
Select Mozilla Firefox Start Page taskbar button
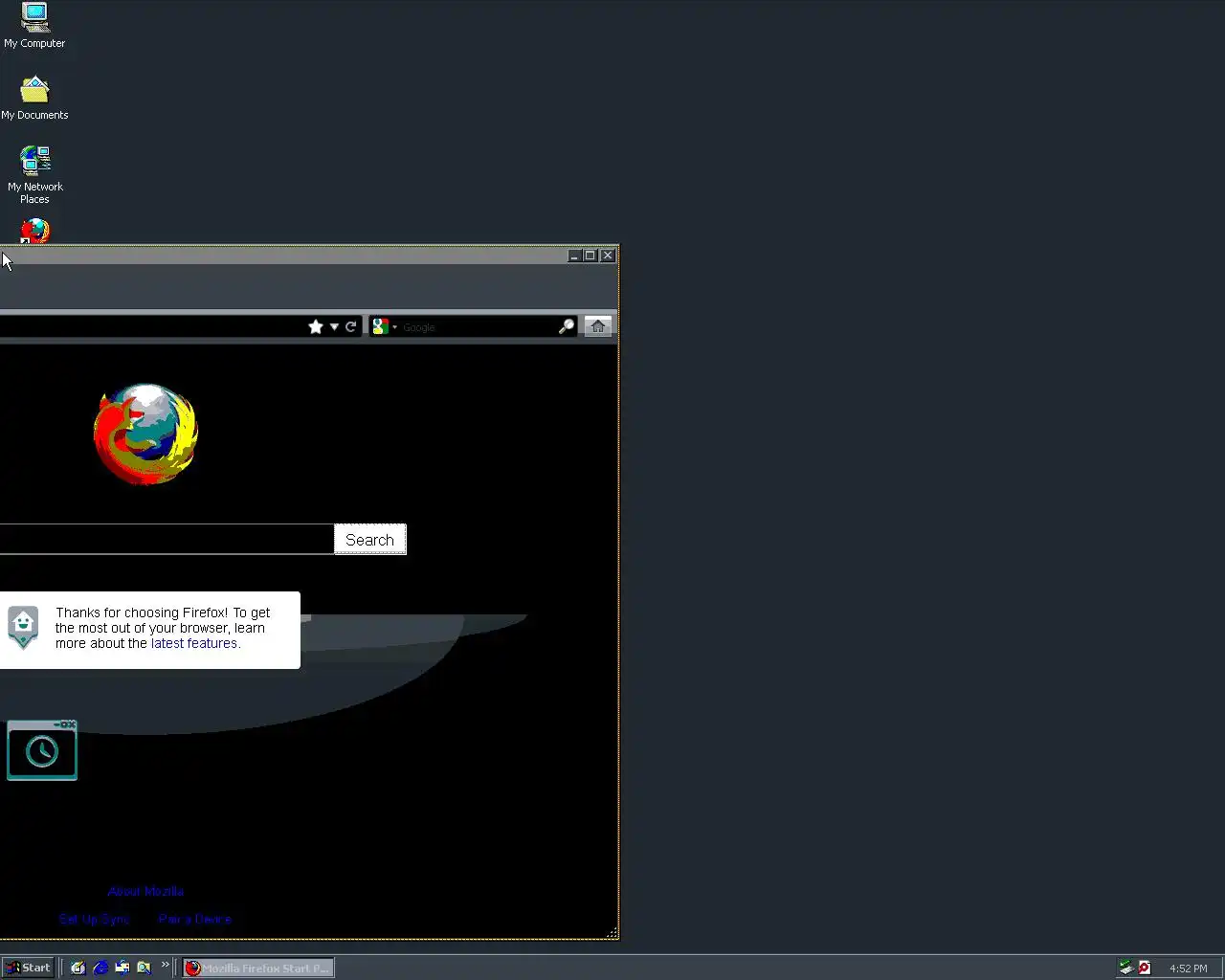click(x=258, y=968)
